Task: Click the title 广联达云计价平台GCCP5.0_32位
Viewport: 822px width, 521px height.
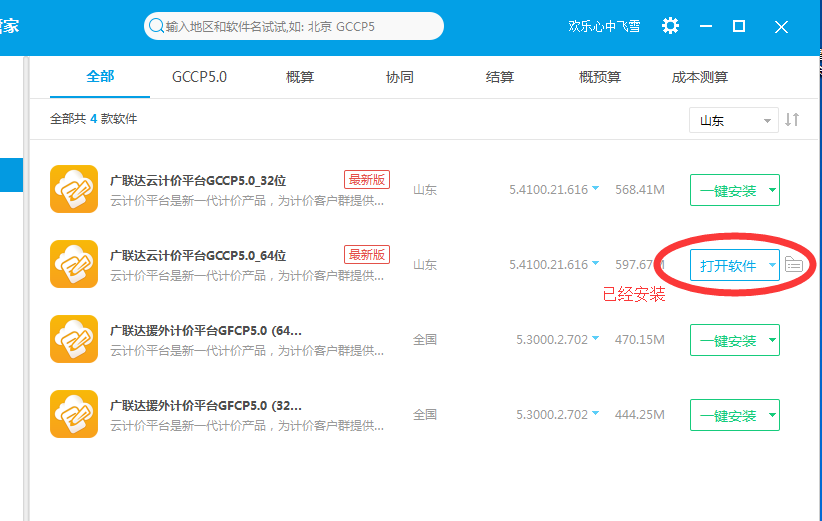Action: click(x=198, y=180)
